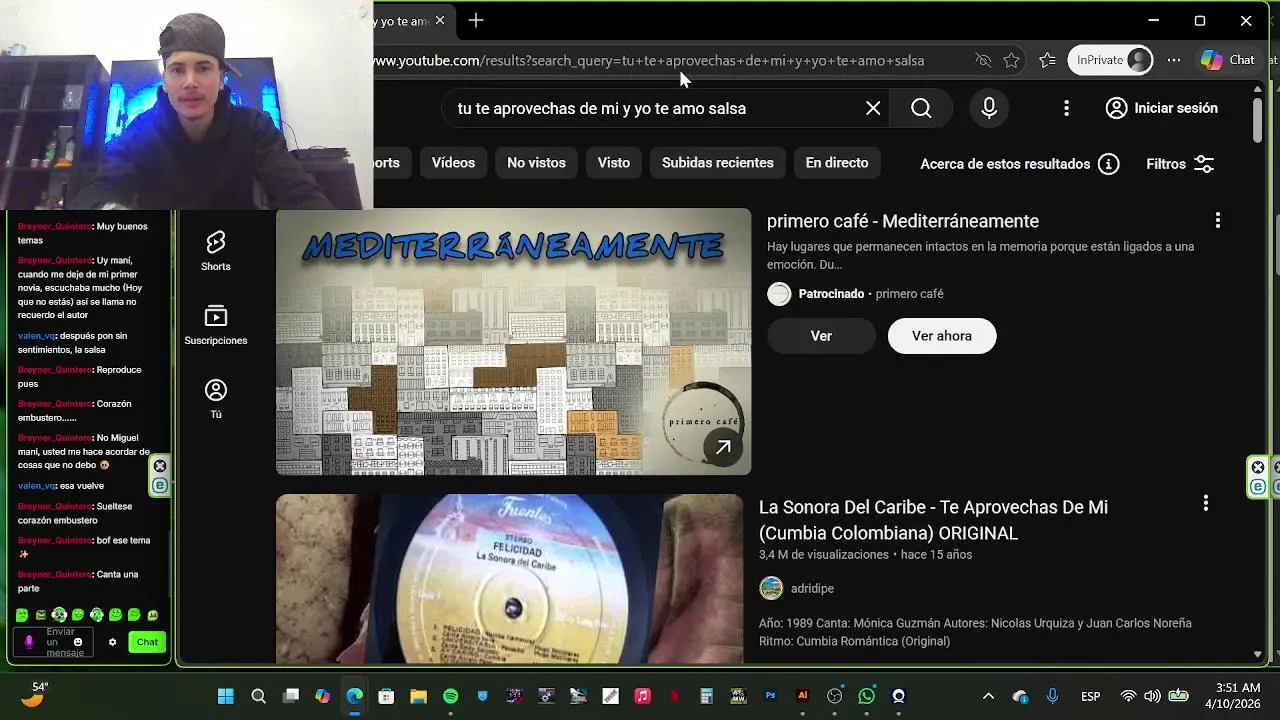Add this page to browser favorites star

[x=1011, y=60]
